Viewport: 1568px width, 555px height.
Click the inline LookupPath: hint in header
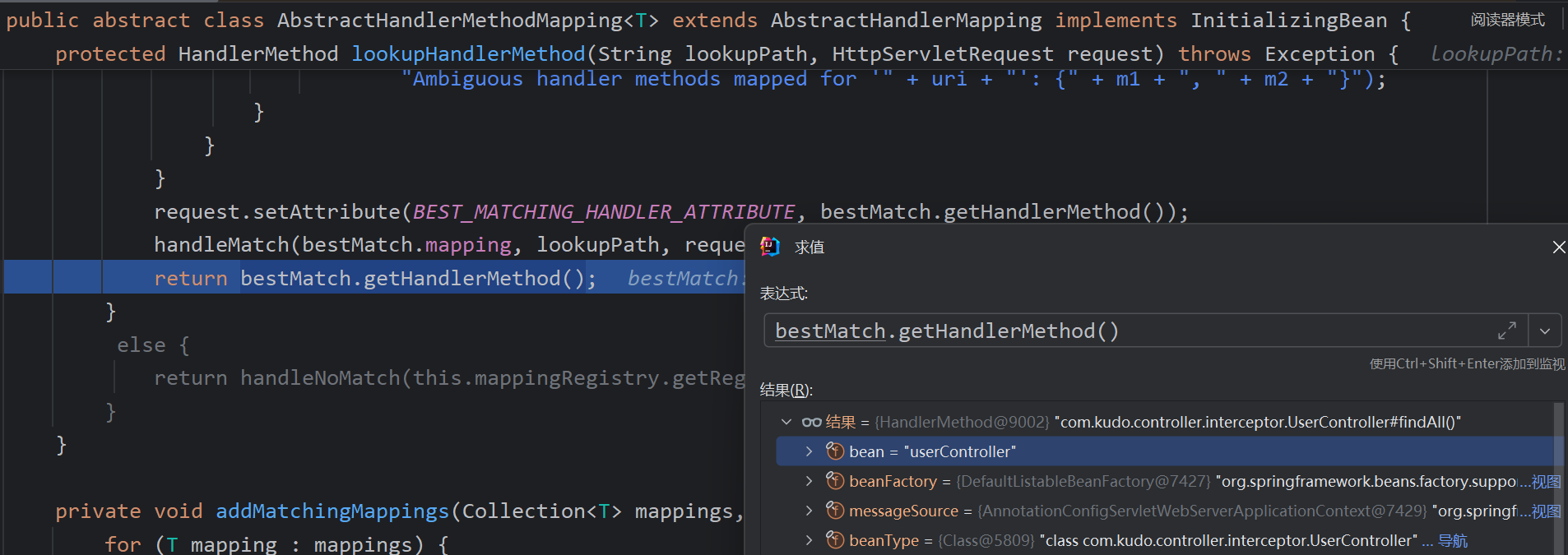click(x=1496, y=54)
